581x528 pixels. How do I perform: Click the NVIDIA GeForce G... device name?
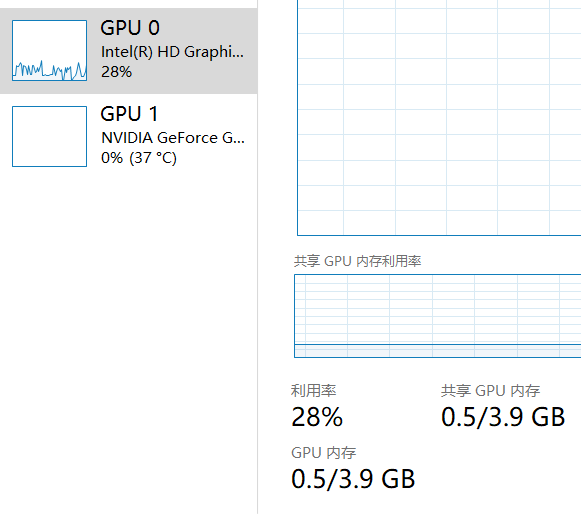pyautogui.click(x=173, y=138)
